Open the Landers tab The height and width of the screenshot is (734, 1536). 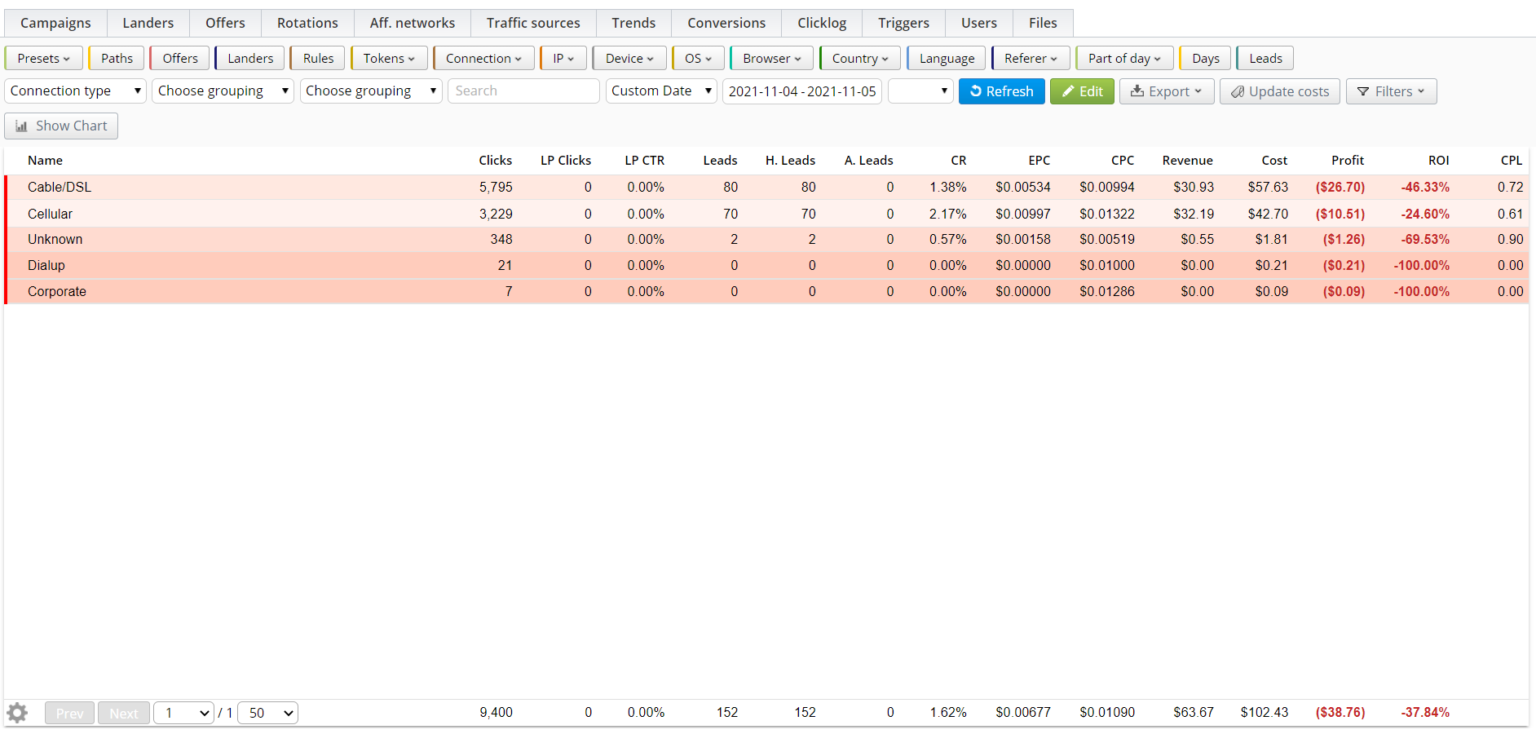click(148, 23)
